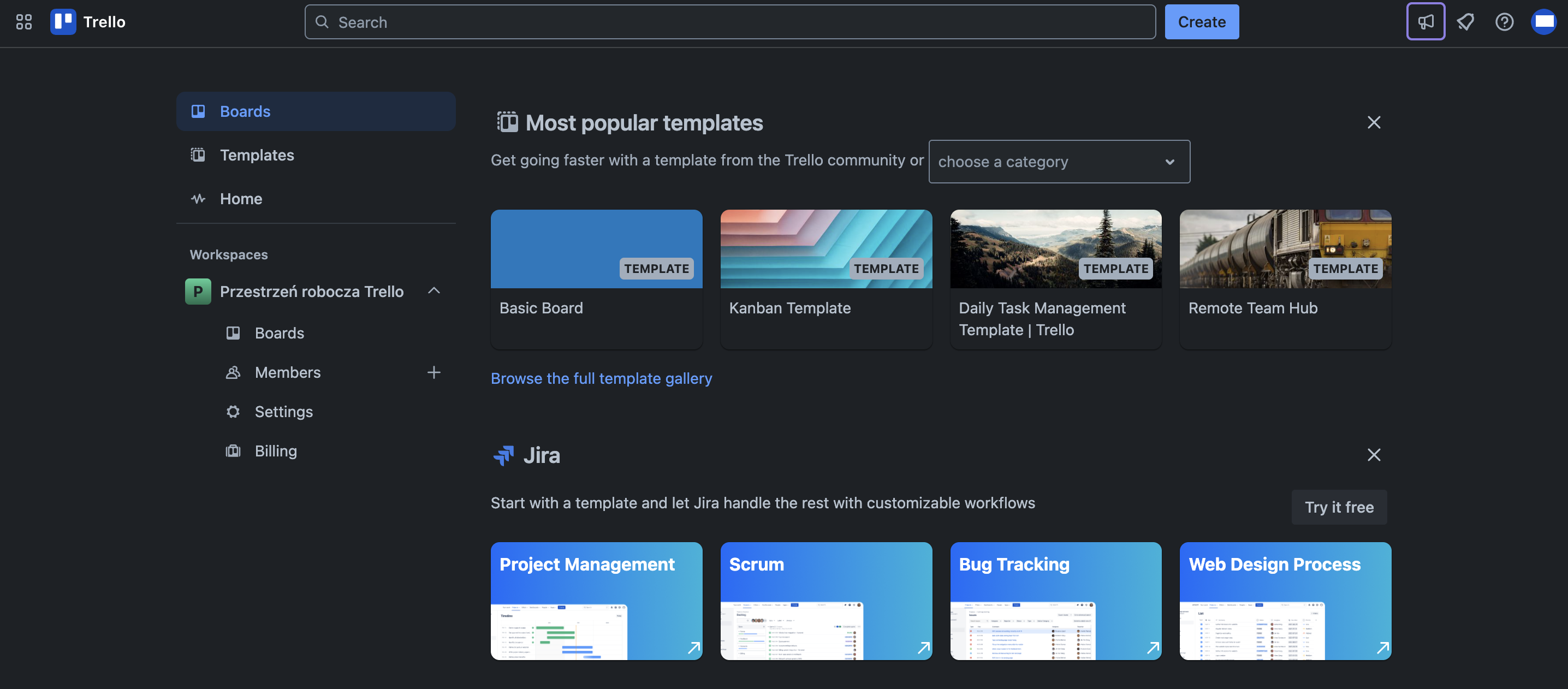
Task: Open the Jira Project Management template
Action: click(597, 601)
